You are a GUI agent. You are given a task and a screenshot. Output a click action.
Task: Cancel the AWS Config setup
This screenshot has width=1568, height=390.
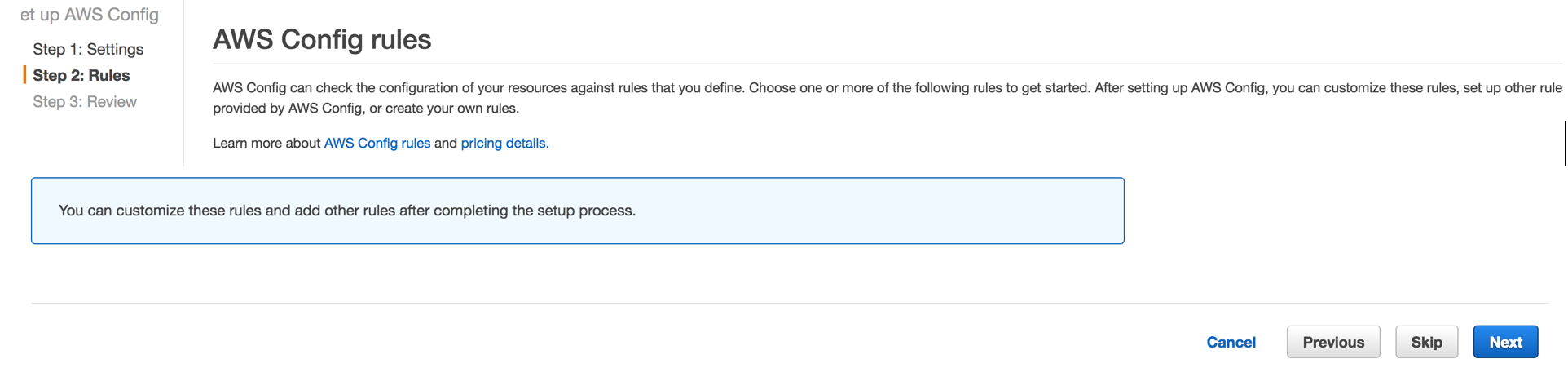point(1231,342)
